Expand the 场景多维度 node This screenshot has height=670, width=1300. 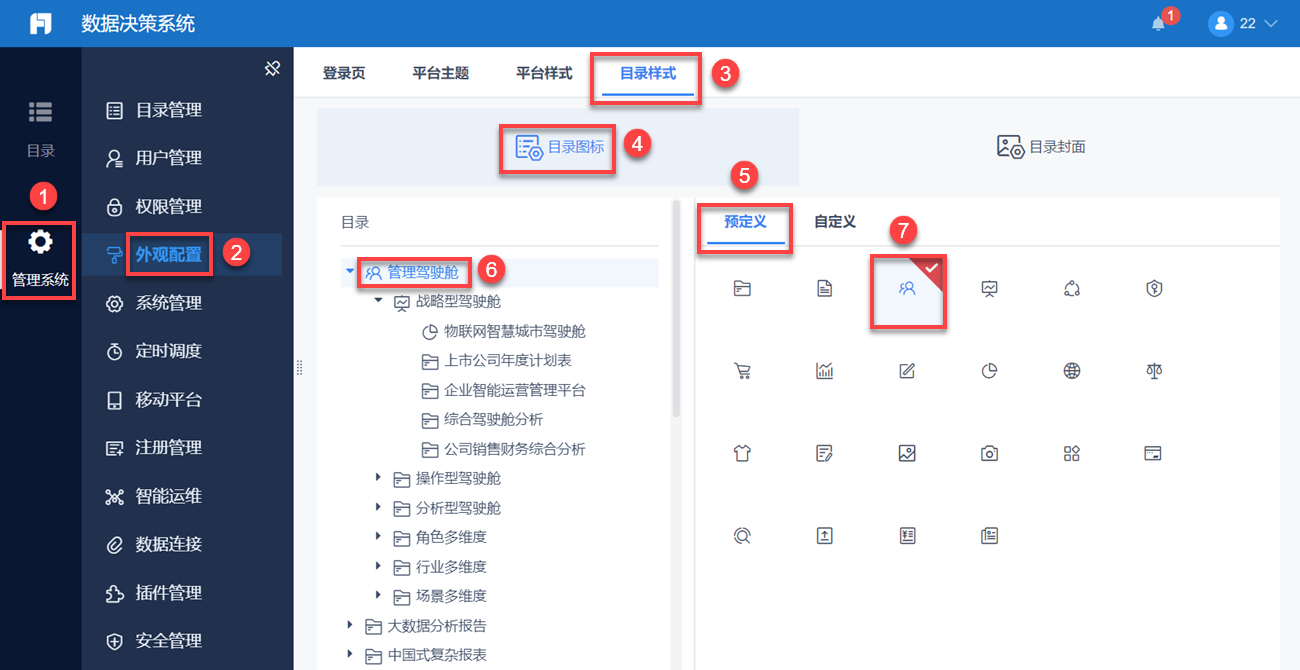pos(379,595)
